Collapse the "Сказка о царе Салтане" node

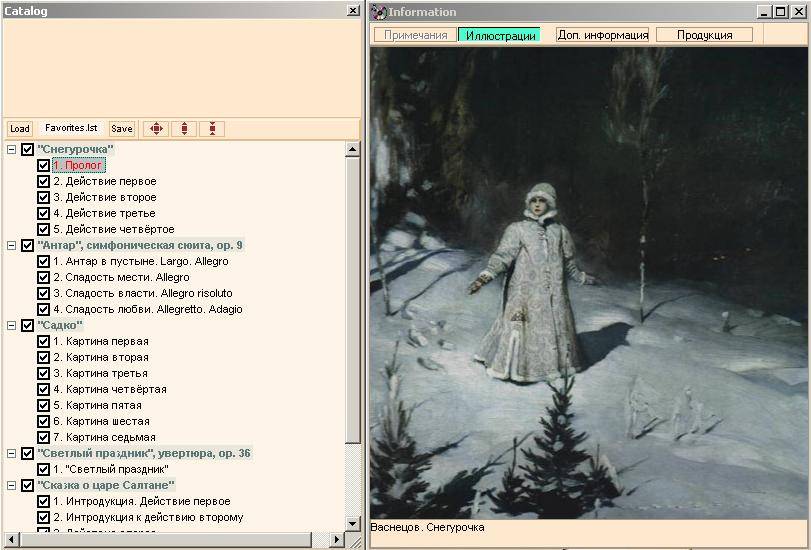pyautogui.click(x=11, y=486)
